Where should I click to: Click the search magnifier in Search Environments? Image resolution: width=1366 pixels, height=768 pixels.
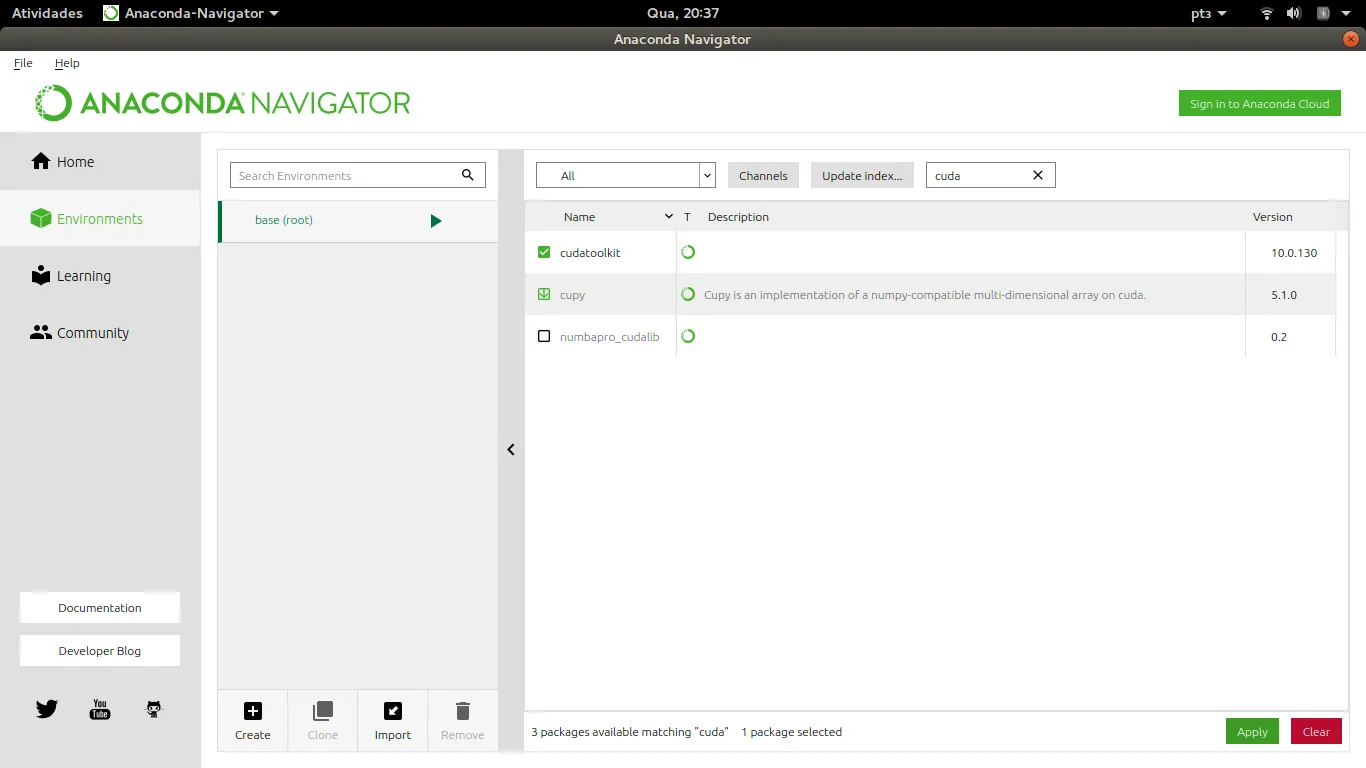(x=467, y=175)
